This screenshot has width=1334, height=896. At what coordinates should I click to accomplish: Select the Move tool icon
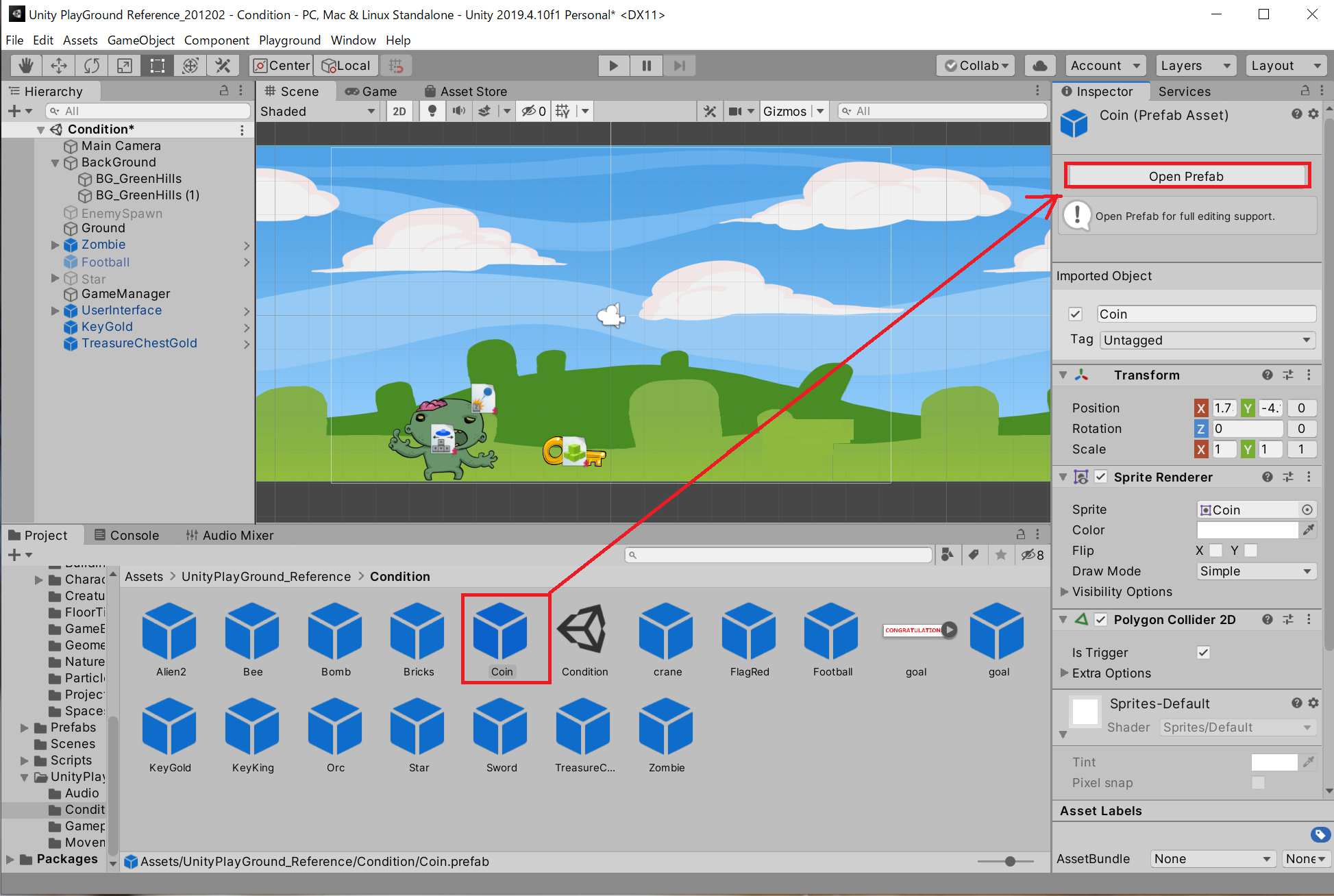tap(59, 66)
